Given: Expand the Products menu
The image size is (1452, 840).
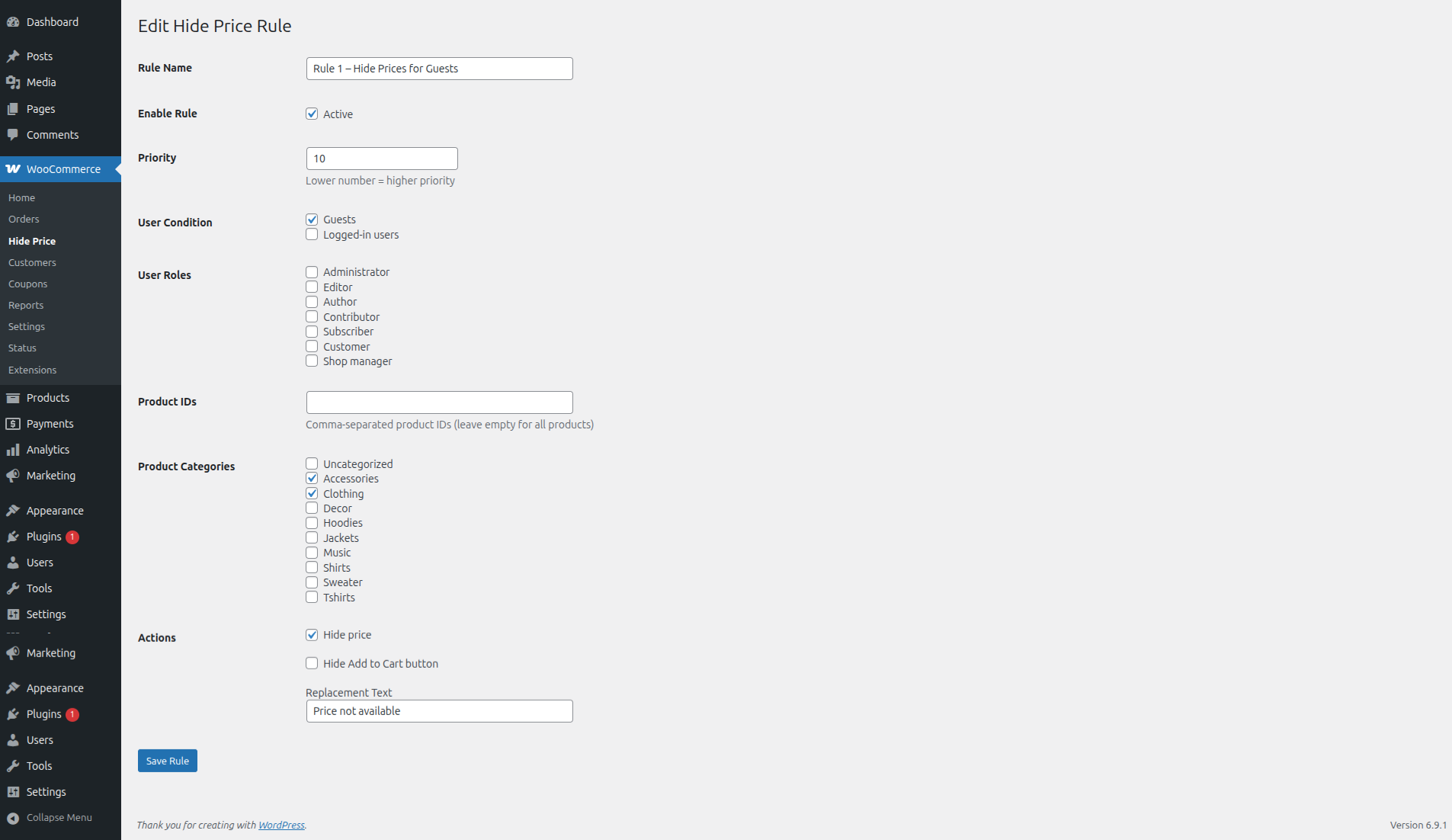Looking at the screenshot, I should tap(48, 397).
